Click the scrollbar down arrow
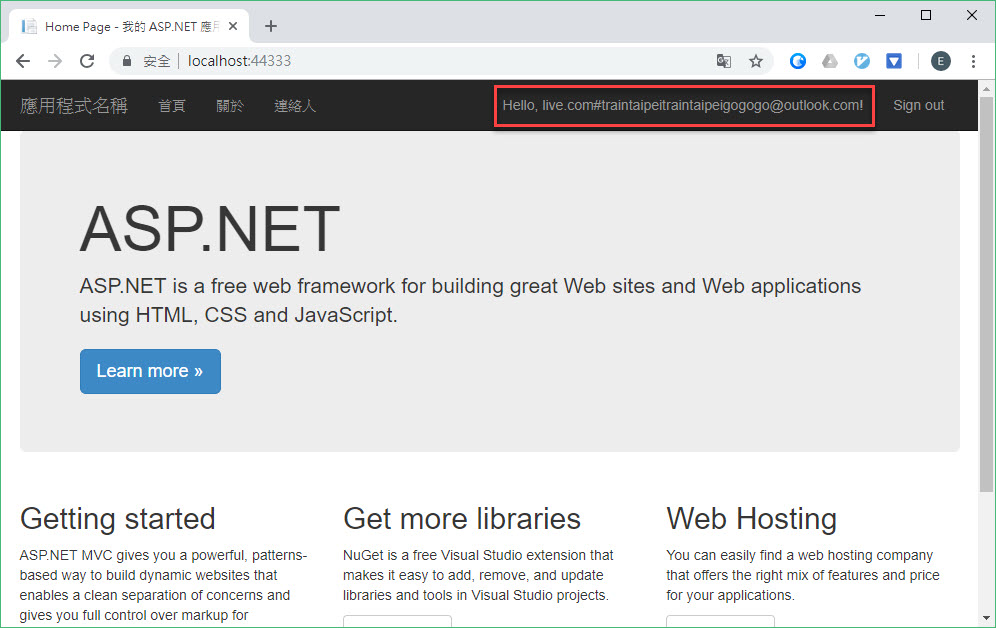The width and height of the screenshot is (996, 628). click(986, 618)
